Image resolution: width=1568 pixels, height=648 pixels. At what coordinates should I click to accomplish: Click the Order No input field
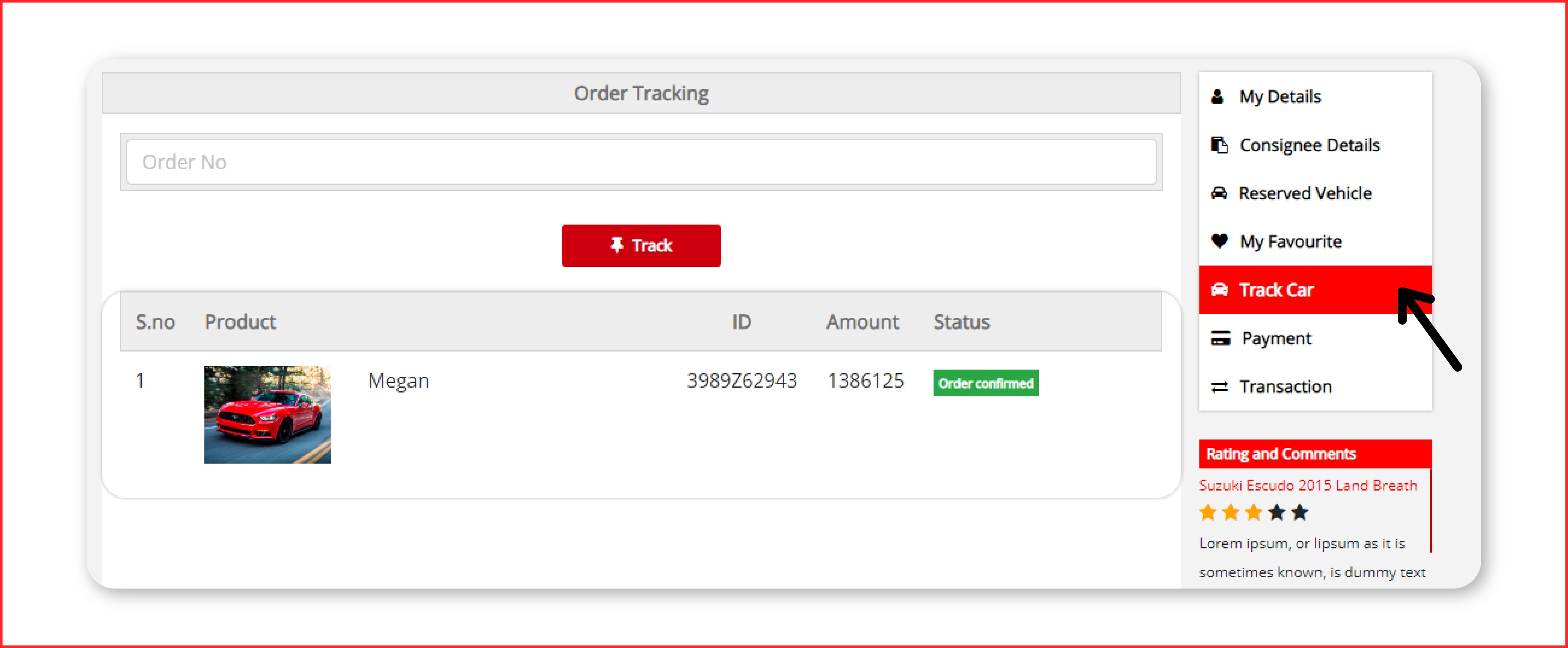pos(641,162)
